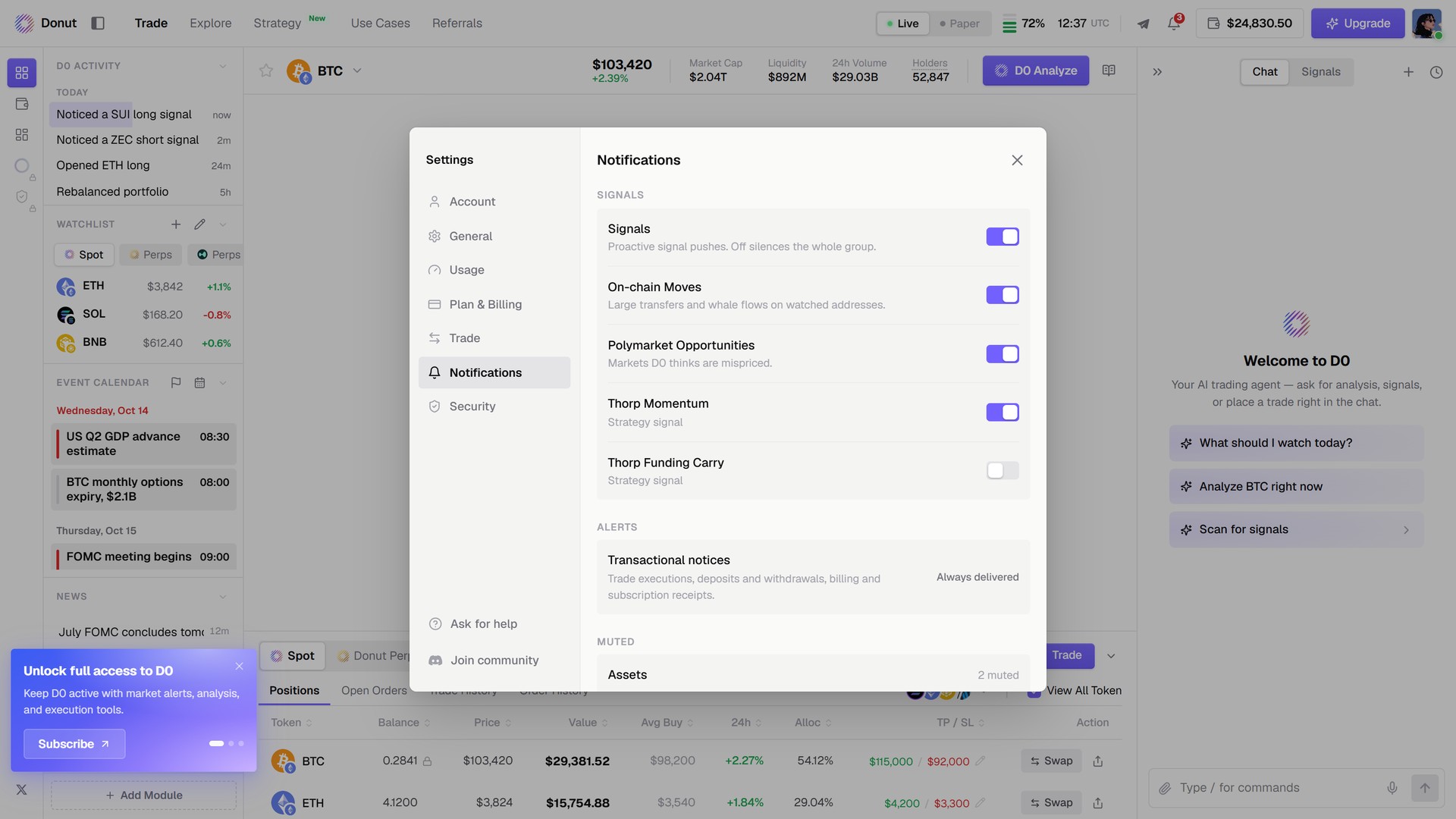This screenshot has width=1456, height=819.
Task: Collapse the Watchlist section chevron
Action: [223, 224]
